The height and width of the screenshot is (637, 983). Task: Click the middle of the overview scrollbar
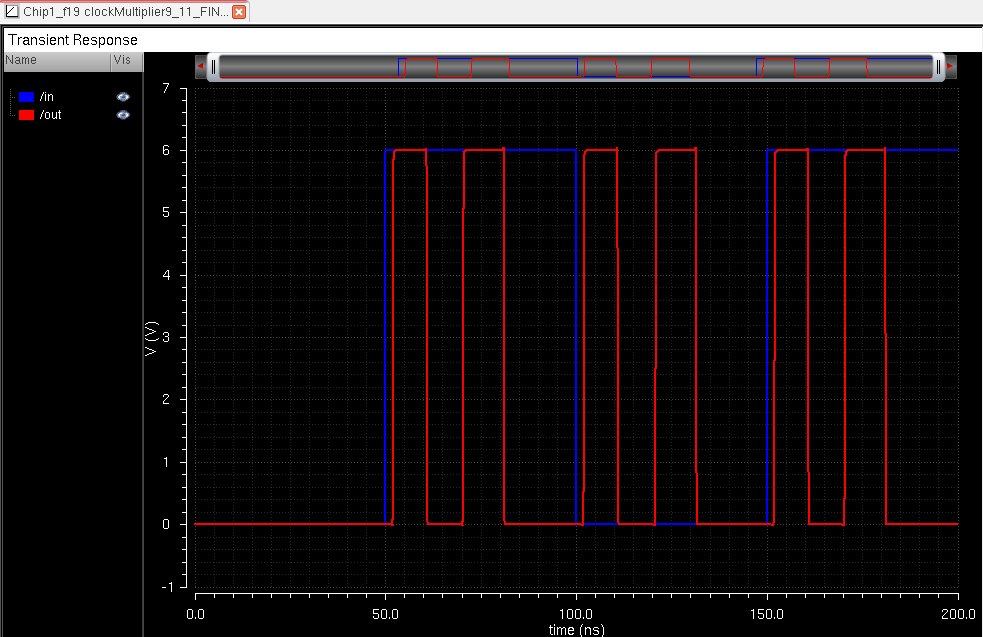click(x=575, y=67)
